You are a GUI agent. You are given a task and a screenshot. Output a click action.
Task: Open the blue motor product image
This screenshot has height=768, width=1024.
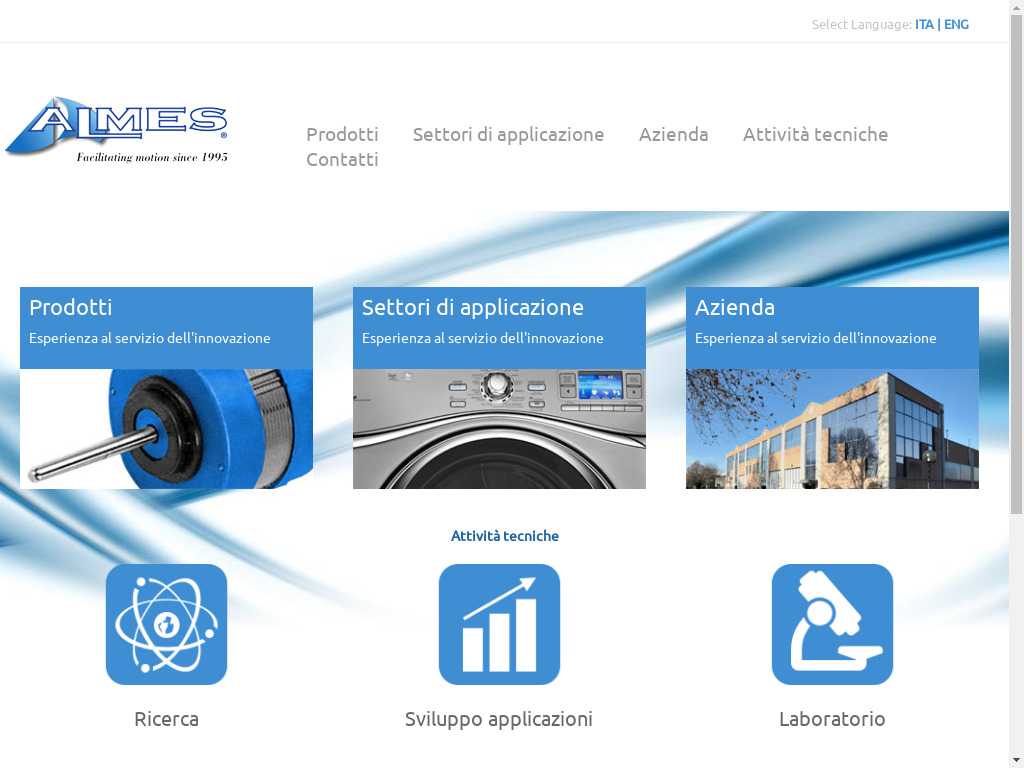coord(166,429)
